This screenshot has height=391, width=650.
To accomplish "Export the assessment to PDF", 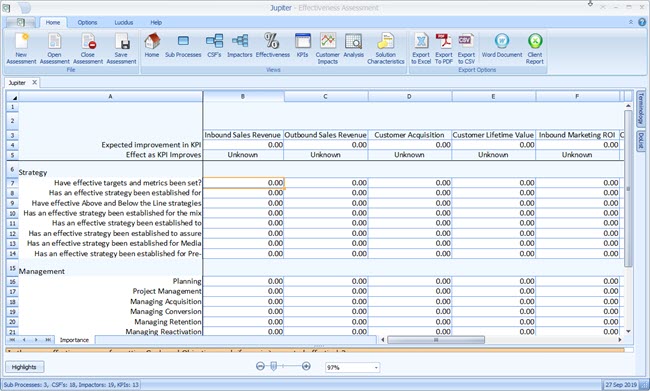I will pyautogui.click(x=444, y=49).
